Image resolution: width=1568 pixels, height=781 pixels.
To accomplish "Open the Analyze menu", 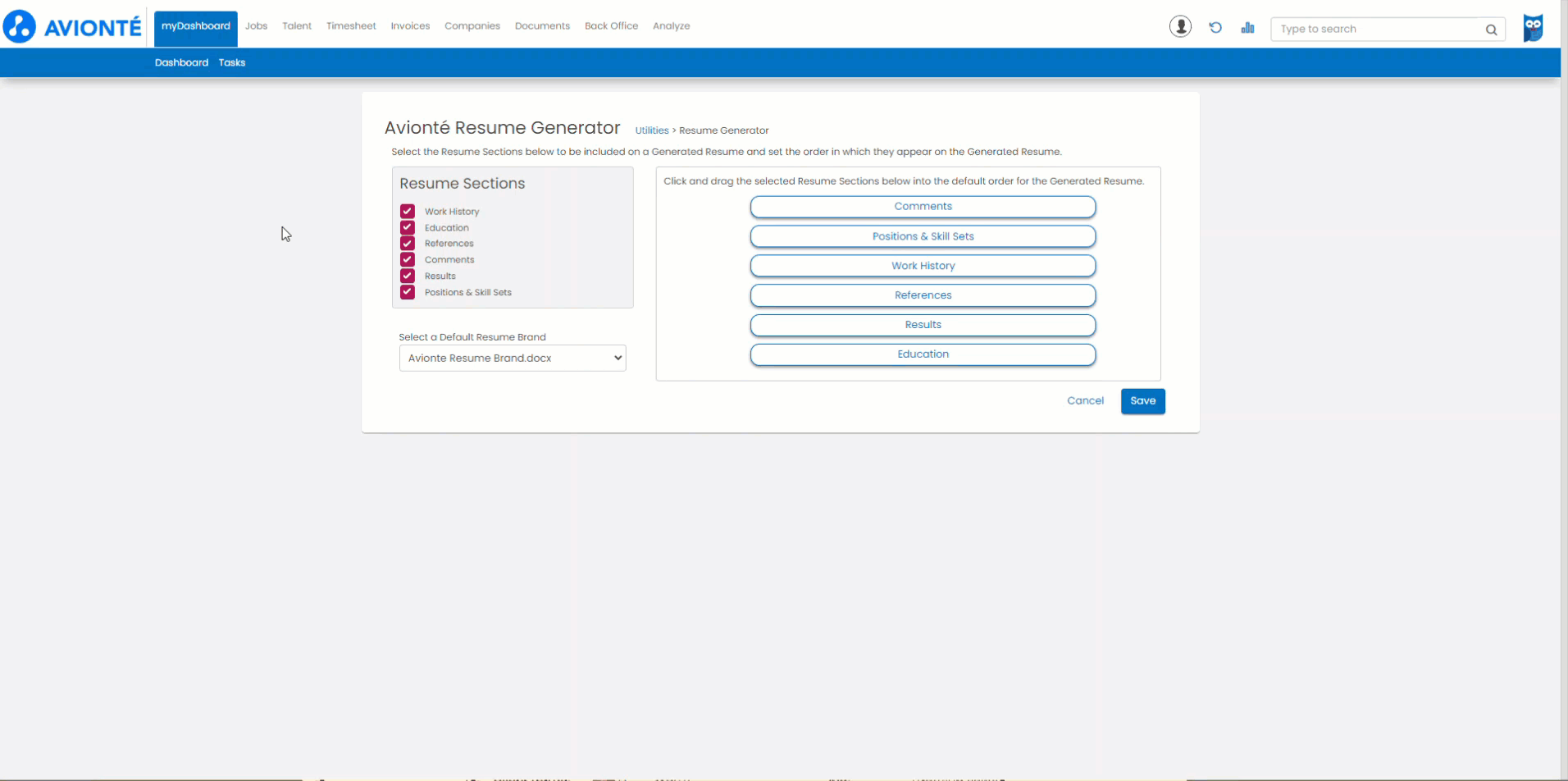I will coord(671,26).
